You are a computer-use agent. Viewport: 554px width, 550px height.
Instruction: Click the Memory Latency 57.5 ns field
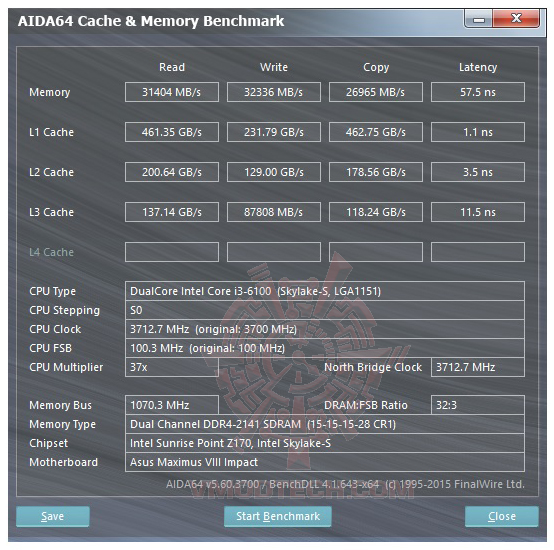pyautogui.click(x=478, y=92)
